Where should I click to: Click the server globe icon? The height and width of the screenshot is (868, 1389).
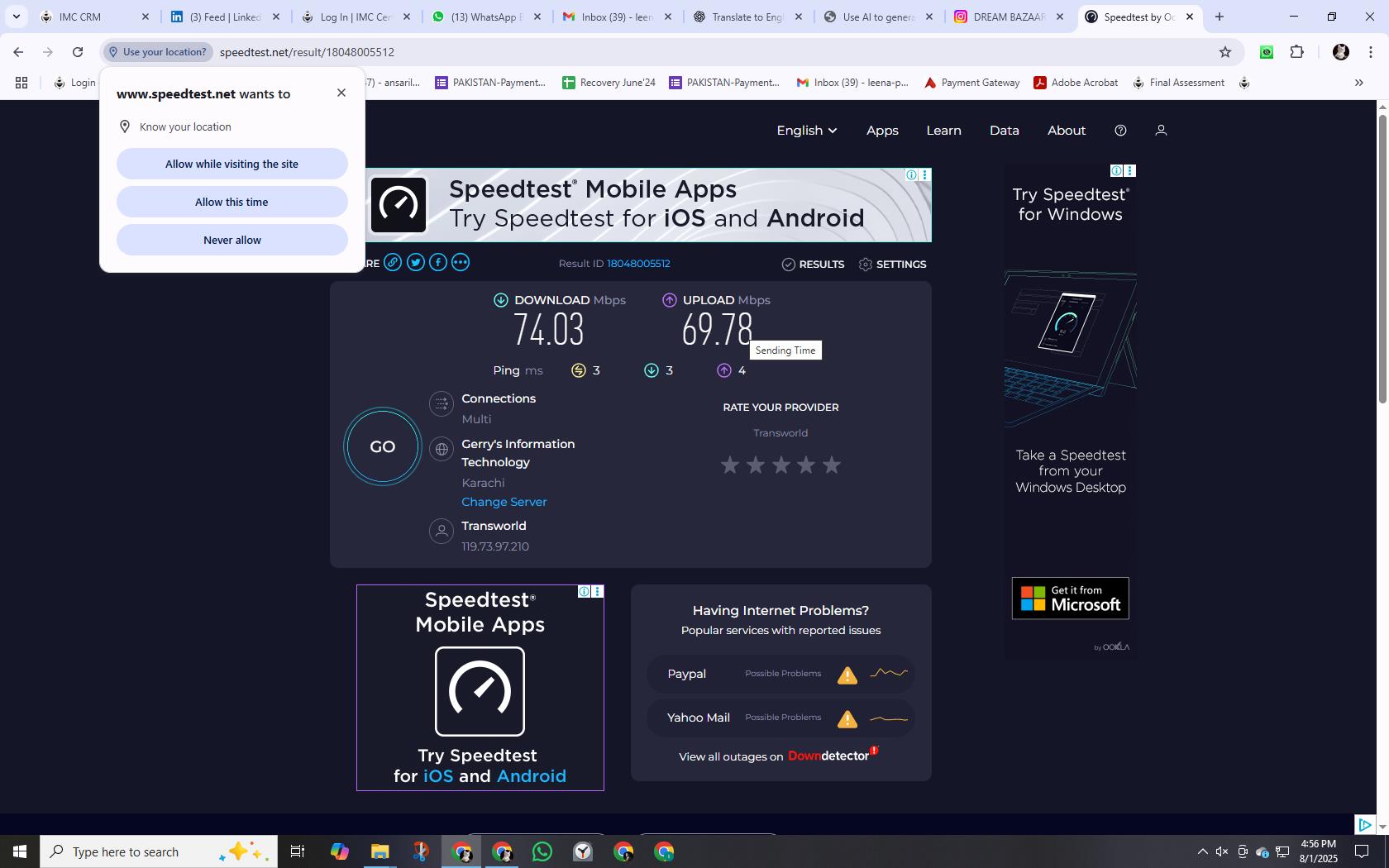442,449
